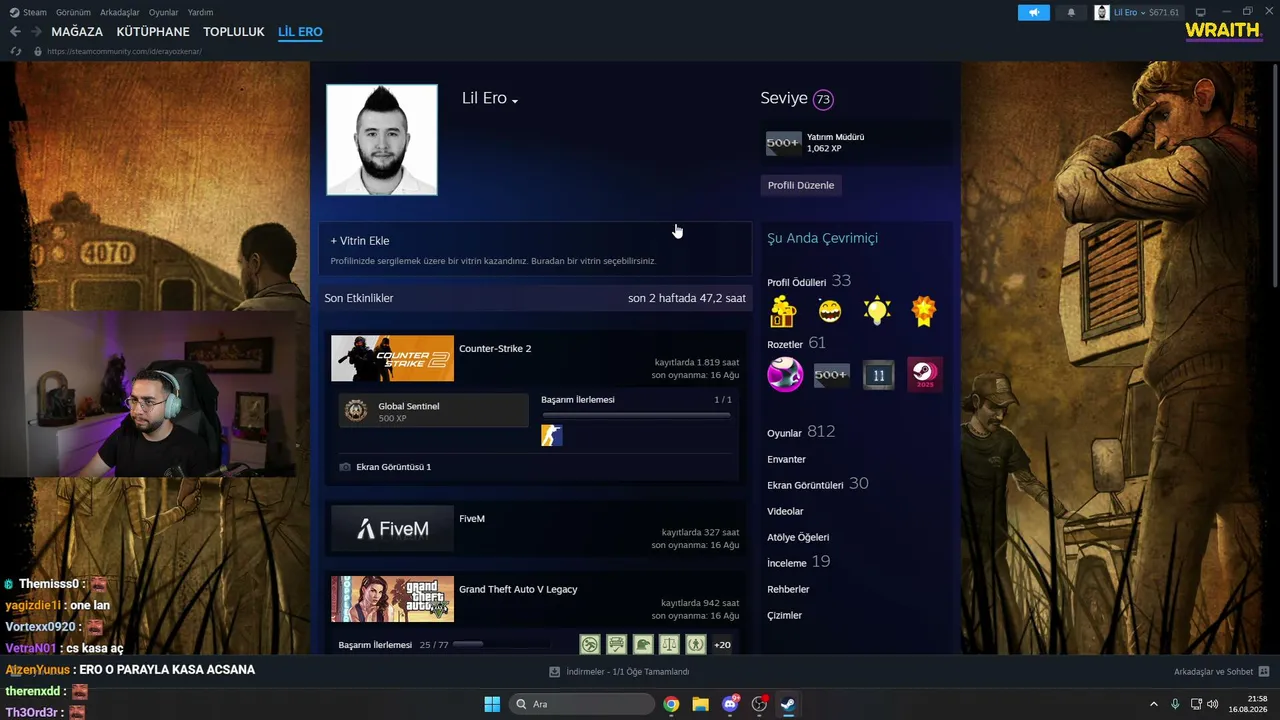Click the Profili Düzenle button

pos(801,185)
